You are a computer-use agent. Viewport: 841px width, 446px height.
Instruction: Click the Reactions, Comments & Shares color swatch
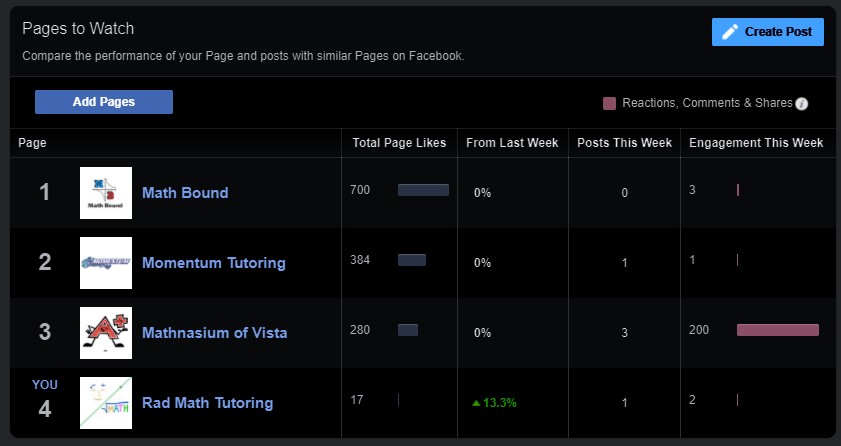609,103
